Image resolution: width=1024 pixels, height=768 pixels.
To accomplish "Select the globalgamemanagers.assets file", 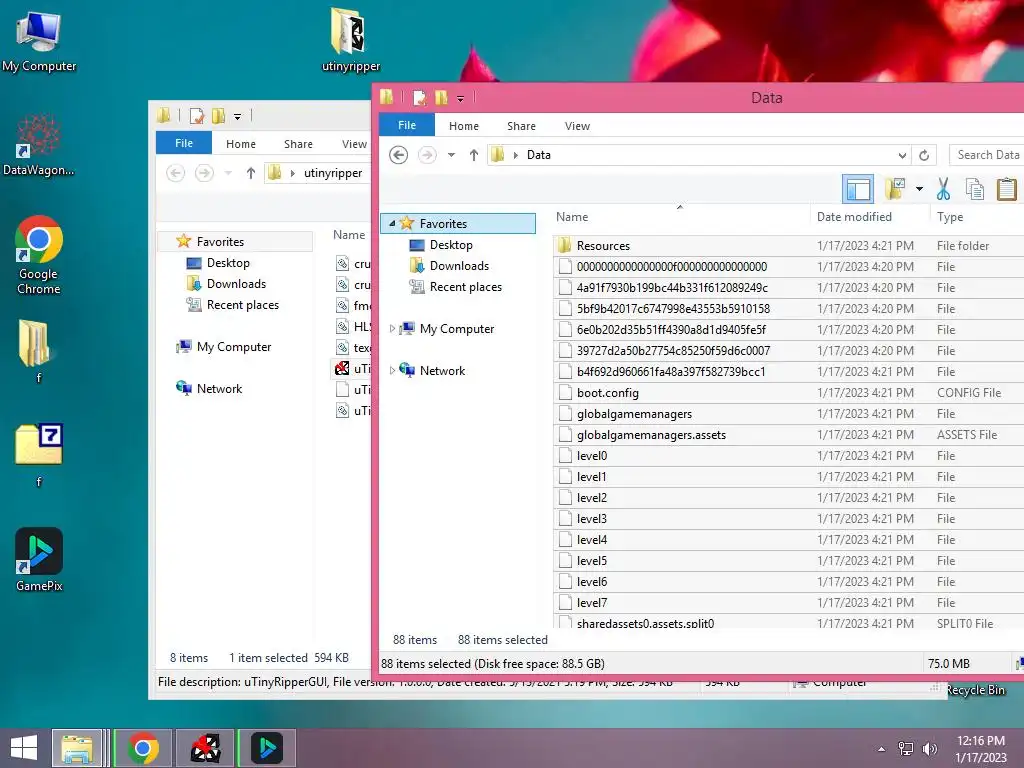I will pos(788,434).
